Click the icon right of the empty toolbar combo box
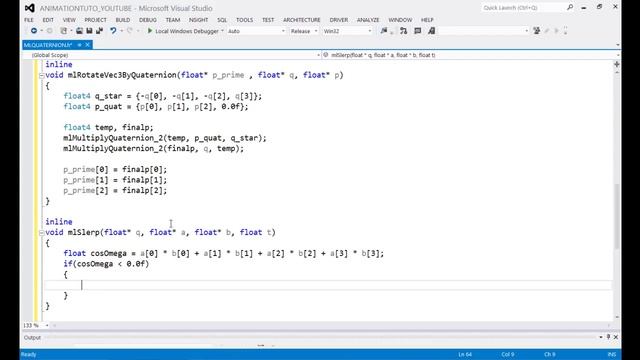 coord(537,31)
